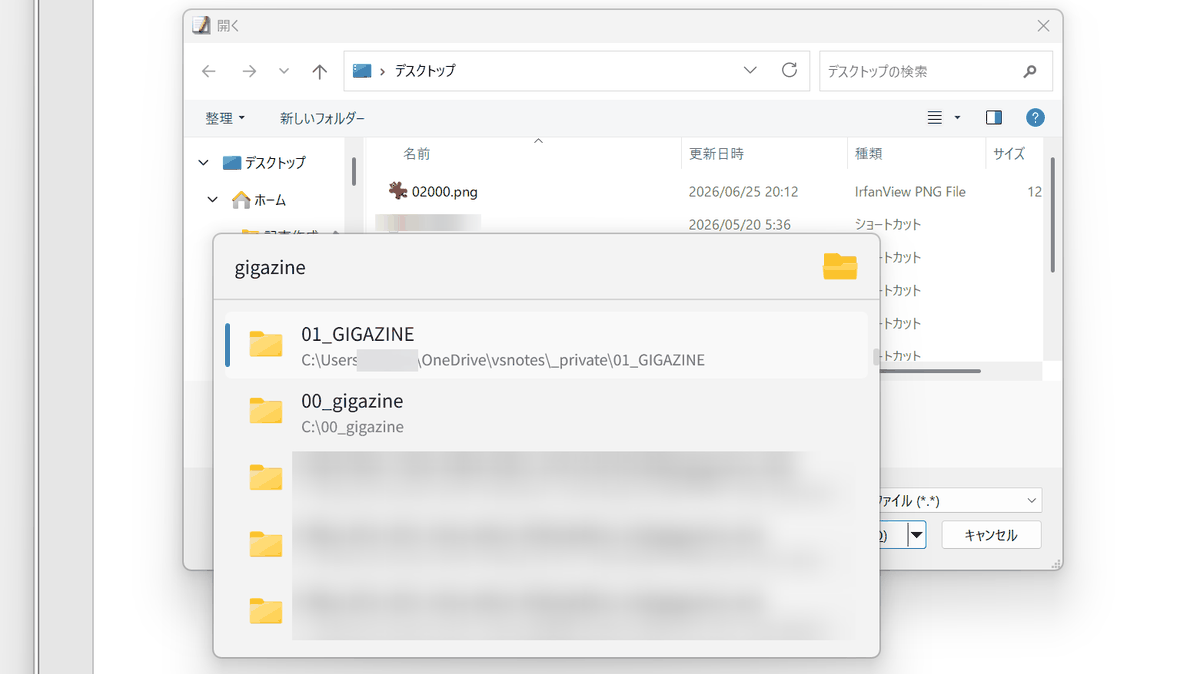
Task: Change the view layout icon
Action: [935, 118]
